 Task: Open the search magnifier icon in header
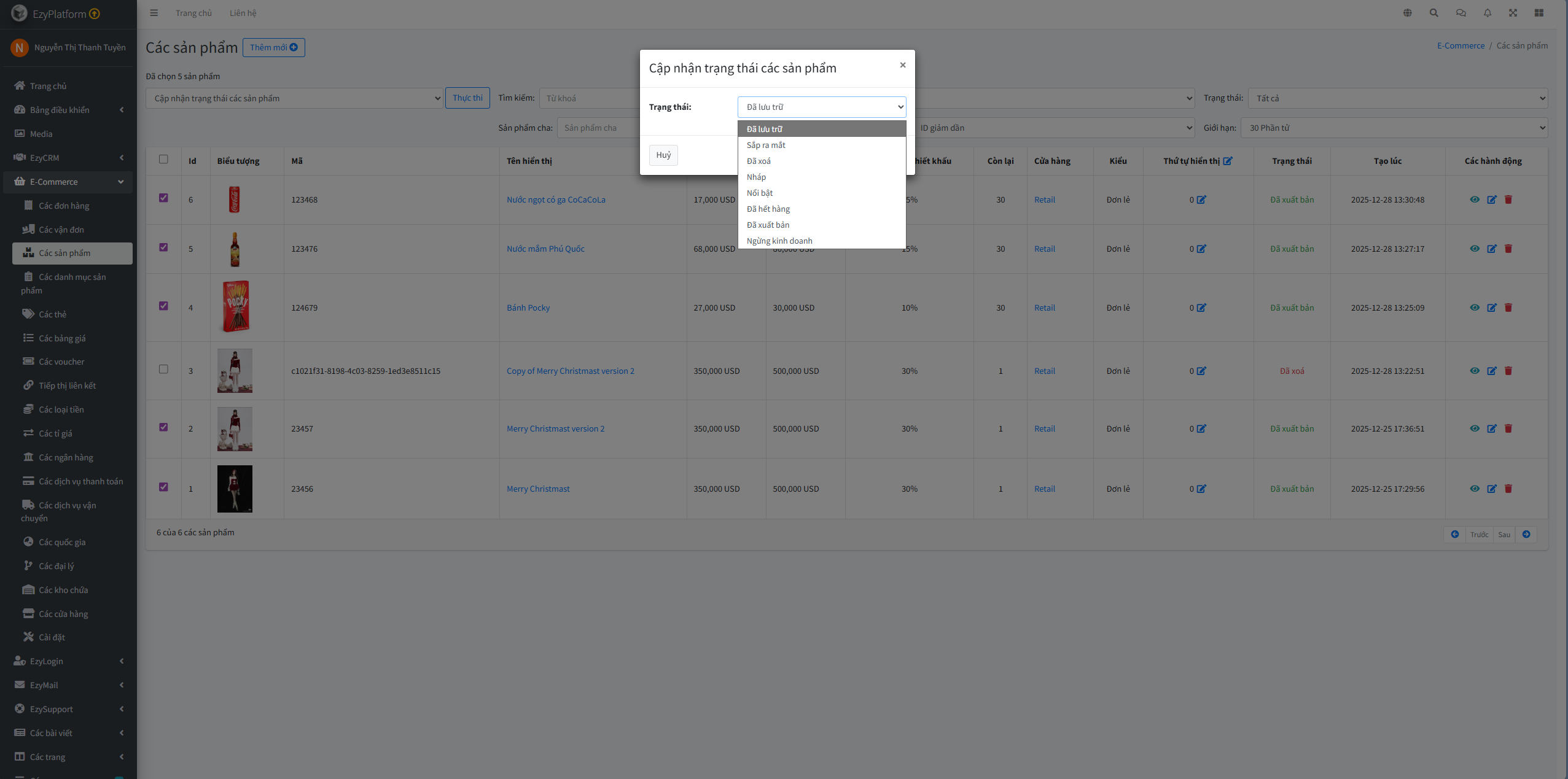(x=1433, y=13)
